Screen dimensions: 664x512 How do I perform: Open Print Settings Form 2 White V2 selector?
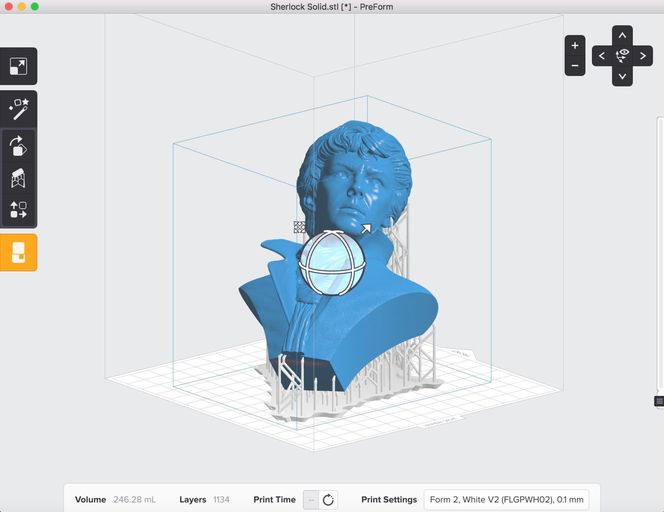[508, 499]
